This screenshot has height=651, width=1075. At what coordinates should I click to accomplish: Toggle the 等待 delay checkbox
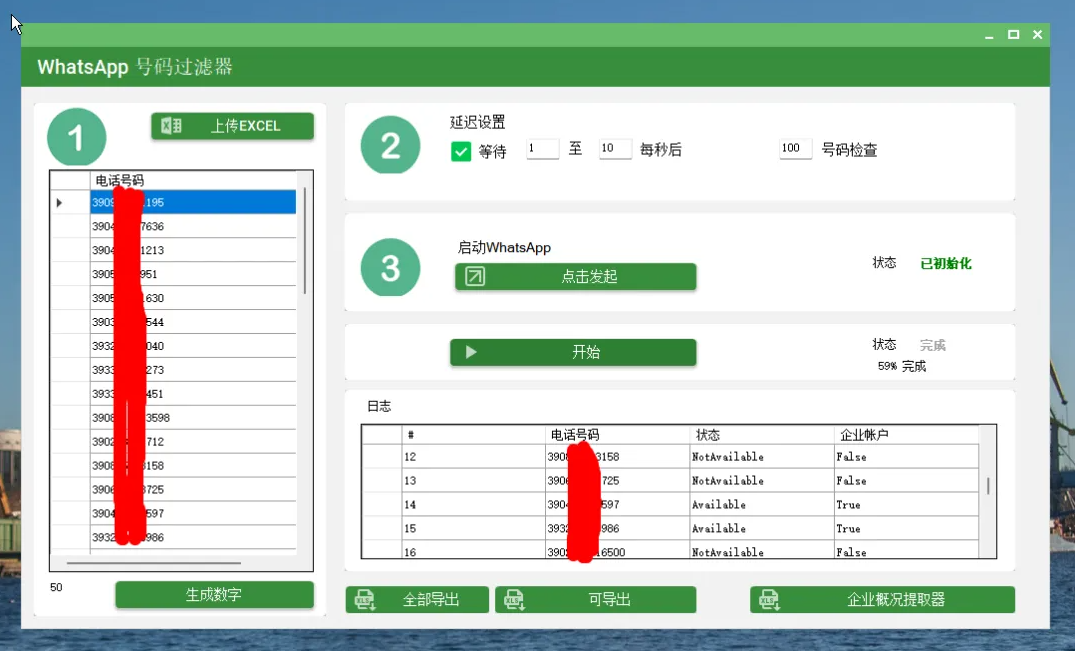461,151
